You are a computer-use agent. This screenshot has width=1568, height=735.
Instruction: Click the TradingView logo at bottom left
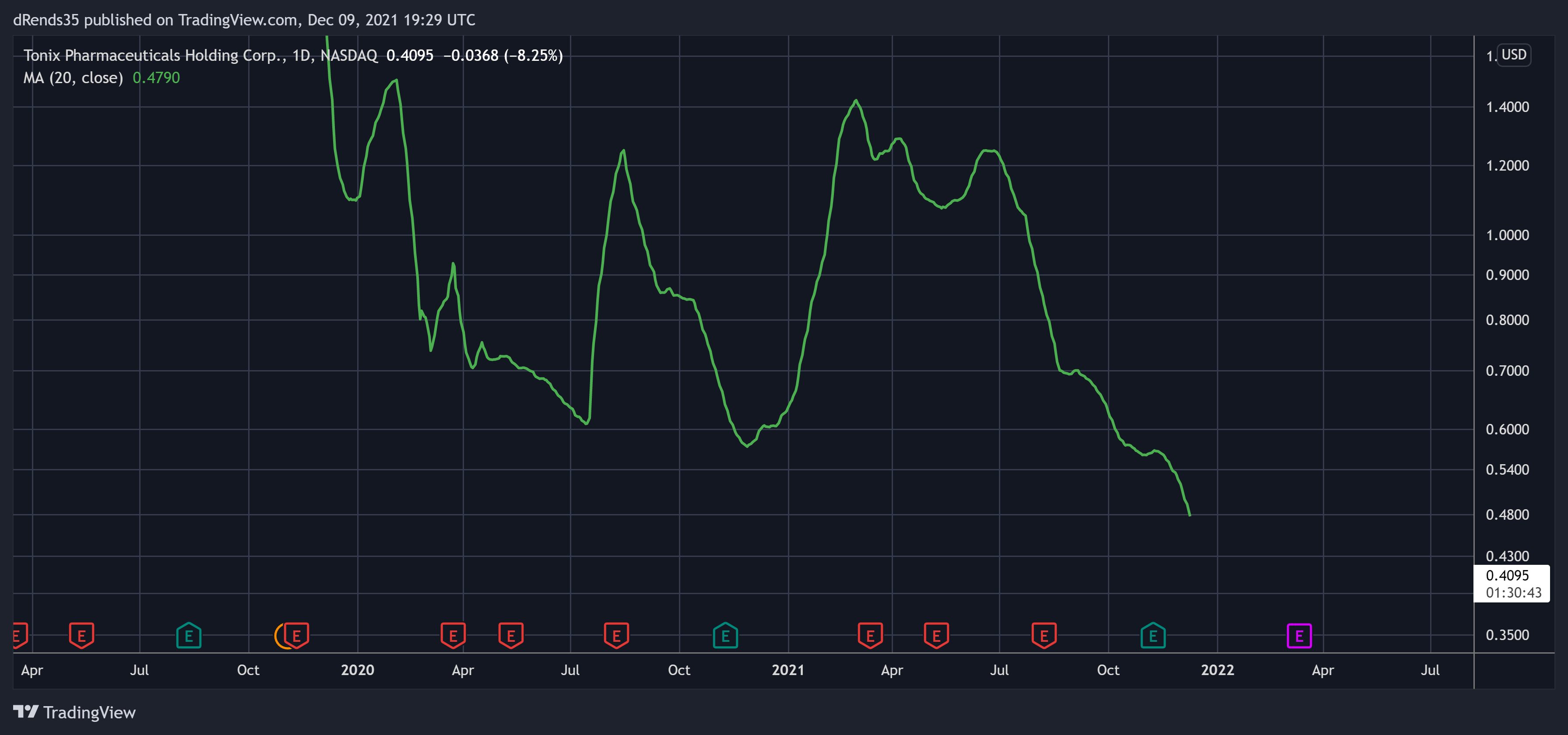[x=74, y=712]
